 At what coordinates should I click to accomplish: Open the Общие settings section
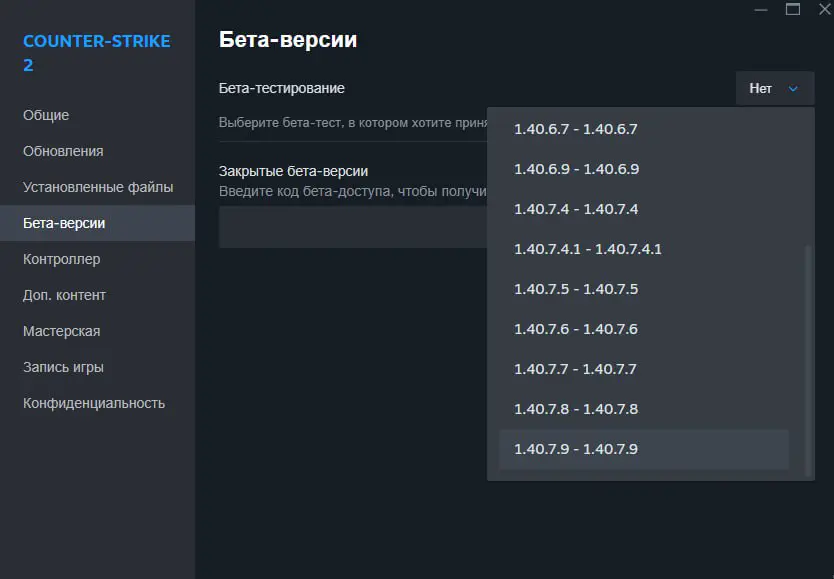tap(97, 115)
